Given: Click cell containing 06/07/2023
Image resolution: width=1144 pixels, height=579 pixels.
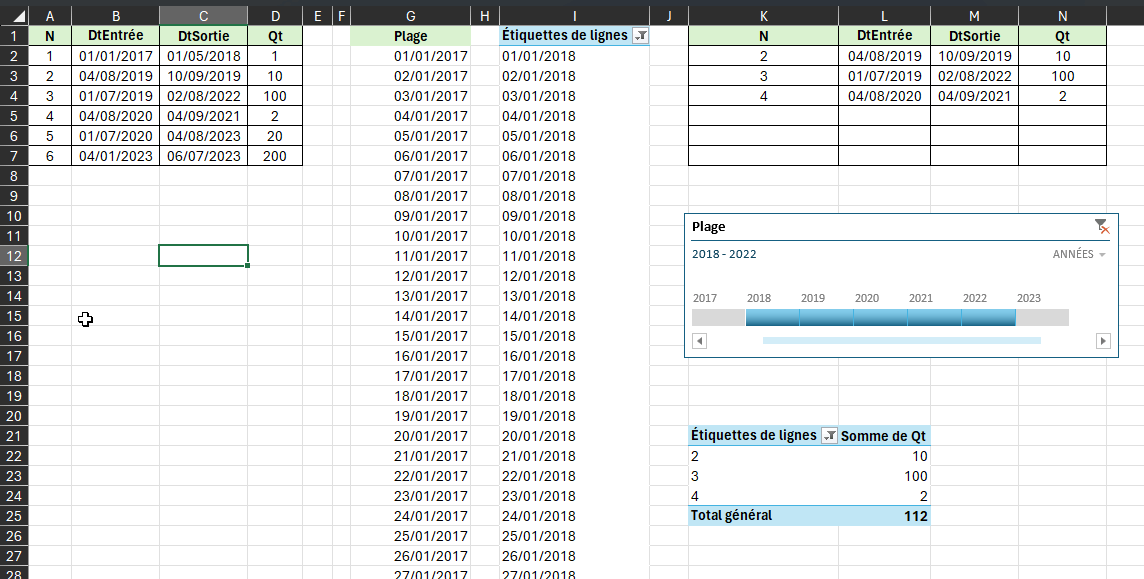Looking at the screenshot, I should [204, 156].
